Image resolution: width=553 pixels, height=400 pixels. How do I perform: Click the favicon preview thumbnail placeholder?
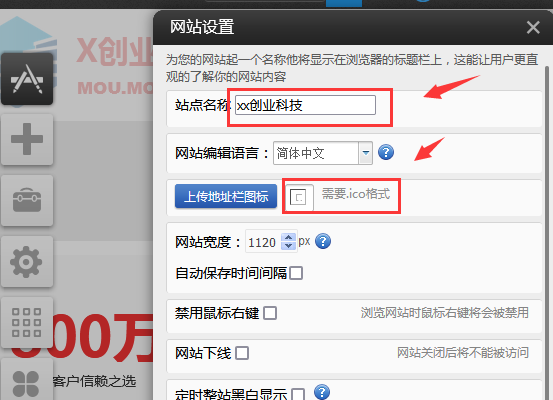tap(299, 196)
